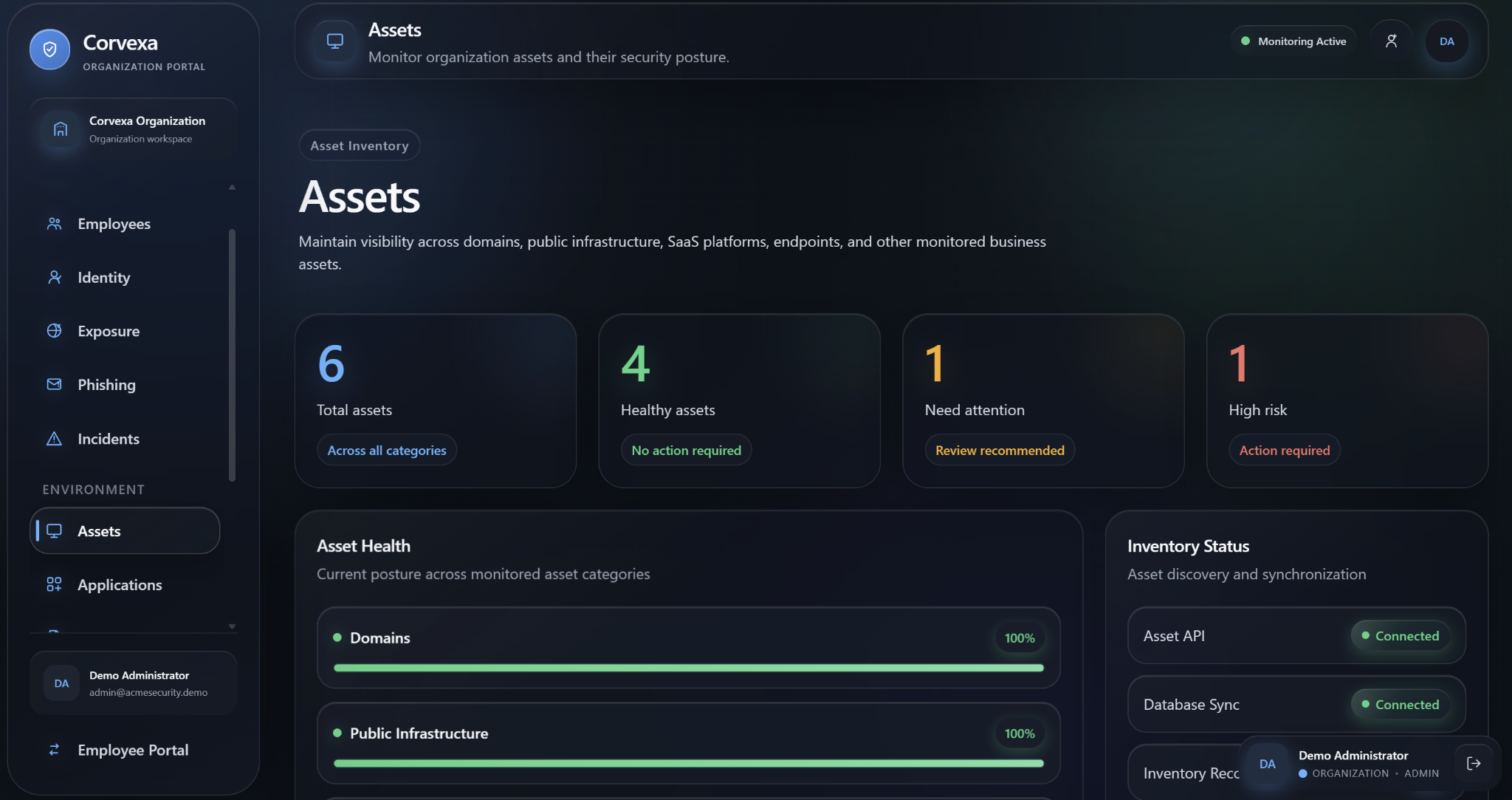Click the monitor icon in the header
This screenshot has height=800, width=1512.
(x=335, y=41)
